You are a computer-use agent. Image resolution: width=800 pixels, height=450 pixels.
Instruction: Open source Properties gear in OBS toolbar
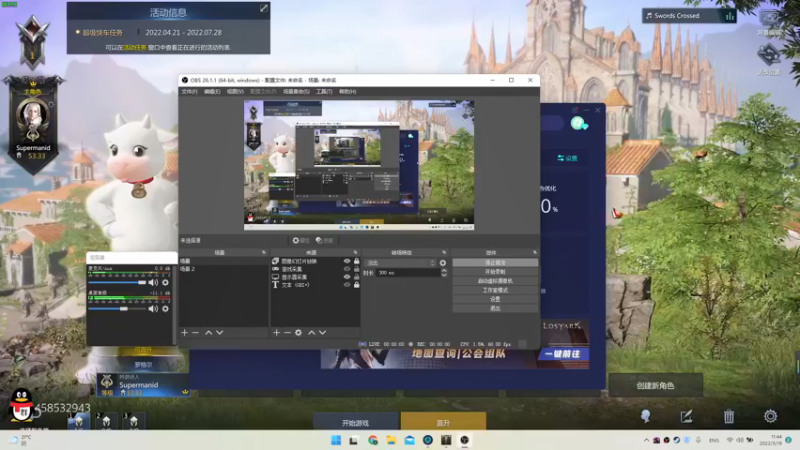(301, 240)
